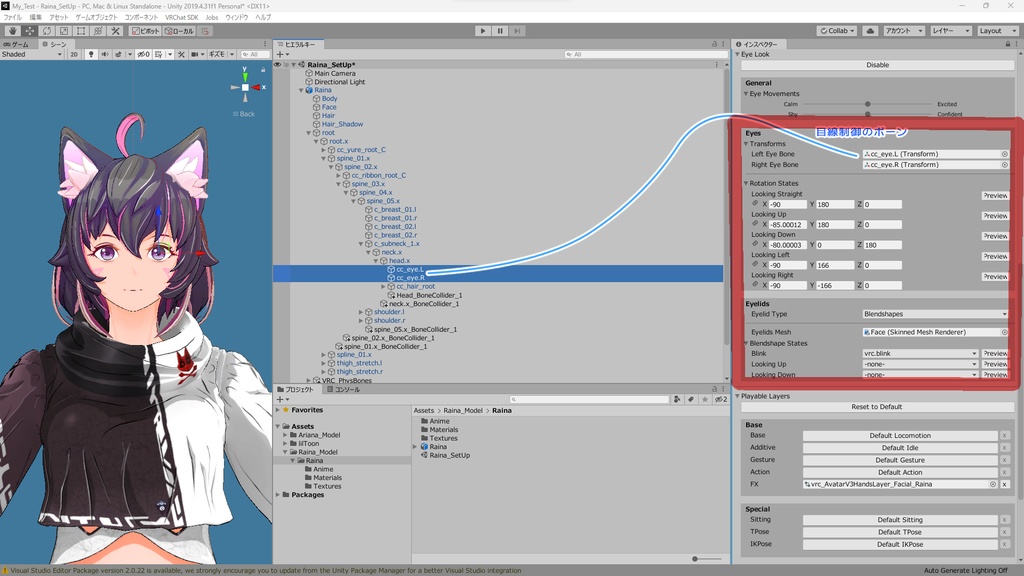Toggle the ピボット pivot mode button
The height and width of the screenshot is (576, 1024).
[145, 31]
